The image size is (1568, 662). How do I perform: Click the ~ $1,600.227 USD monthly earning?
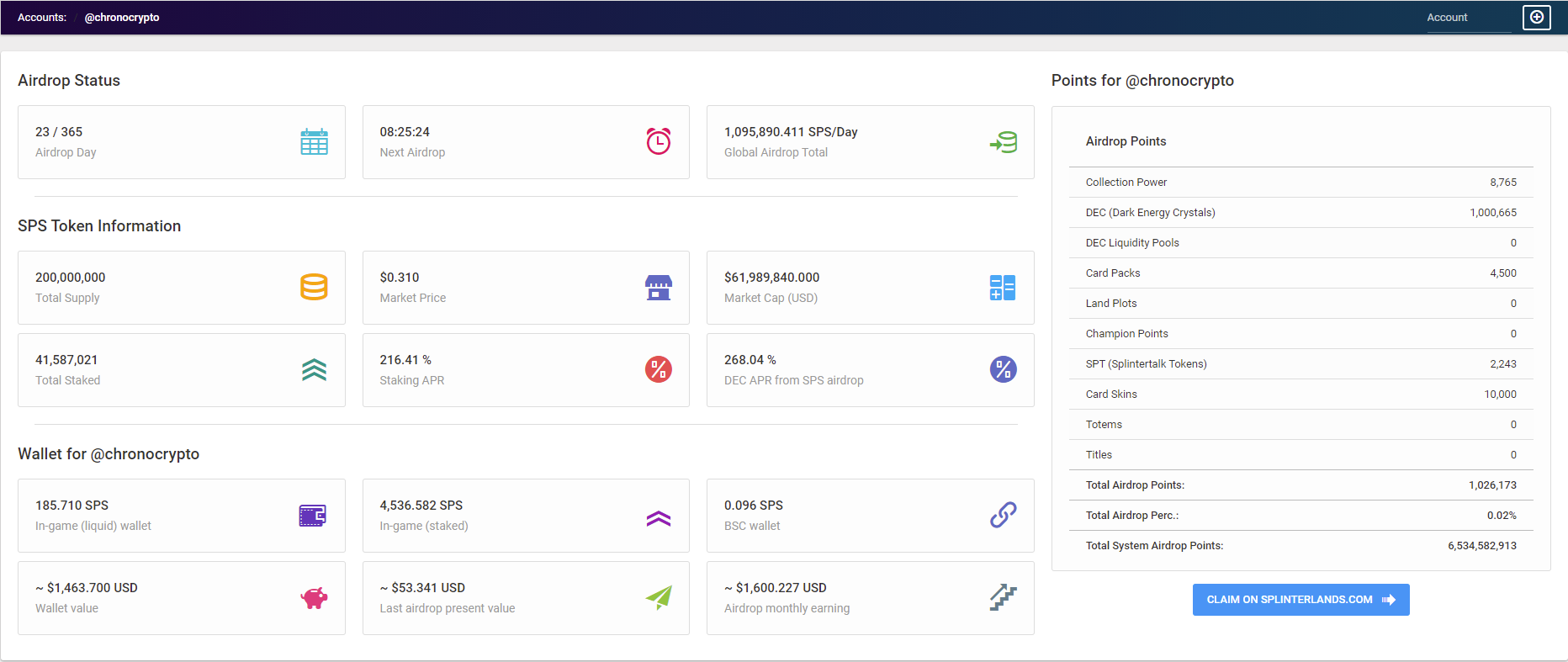point(776,588)
